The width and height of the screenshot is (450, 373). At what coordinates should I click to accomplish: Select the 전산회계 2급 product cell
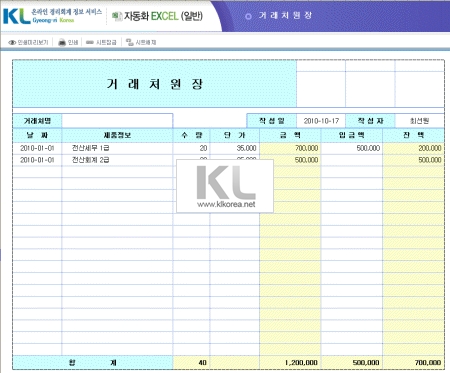pyautogui.click(x=117, y=160)
